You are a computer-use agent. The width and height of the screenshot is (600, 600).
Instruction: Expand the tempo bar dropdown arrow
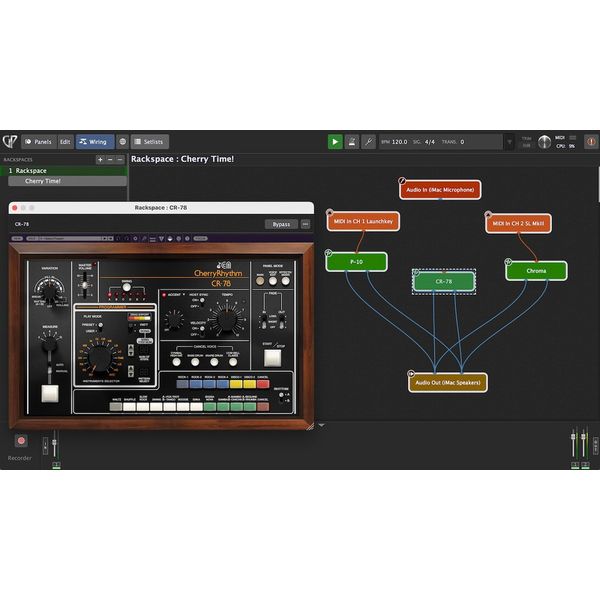[x=509, y=142]
